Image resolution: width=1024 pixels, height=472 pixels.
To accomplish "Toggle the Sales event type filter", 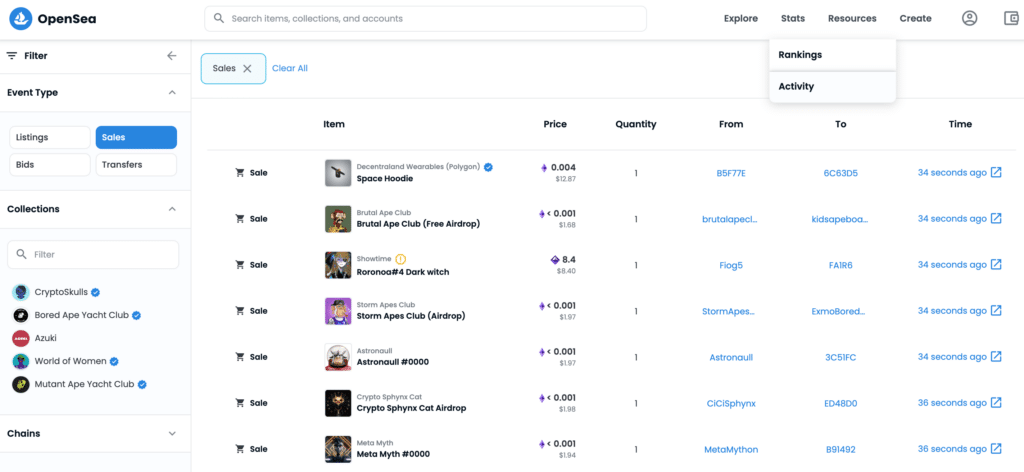I will point(136,137).
